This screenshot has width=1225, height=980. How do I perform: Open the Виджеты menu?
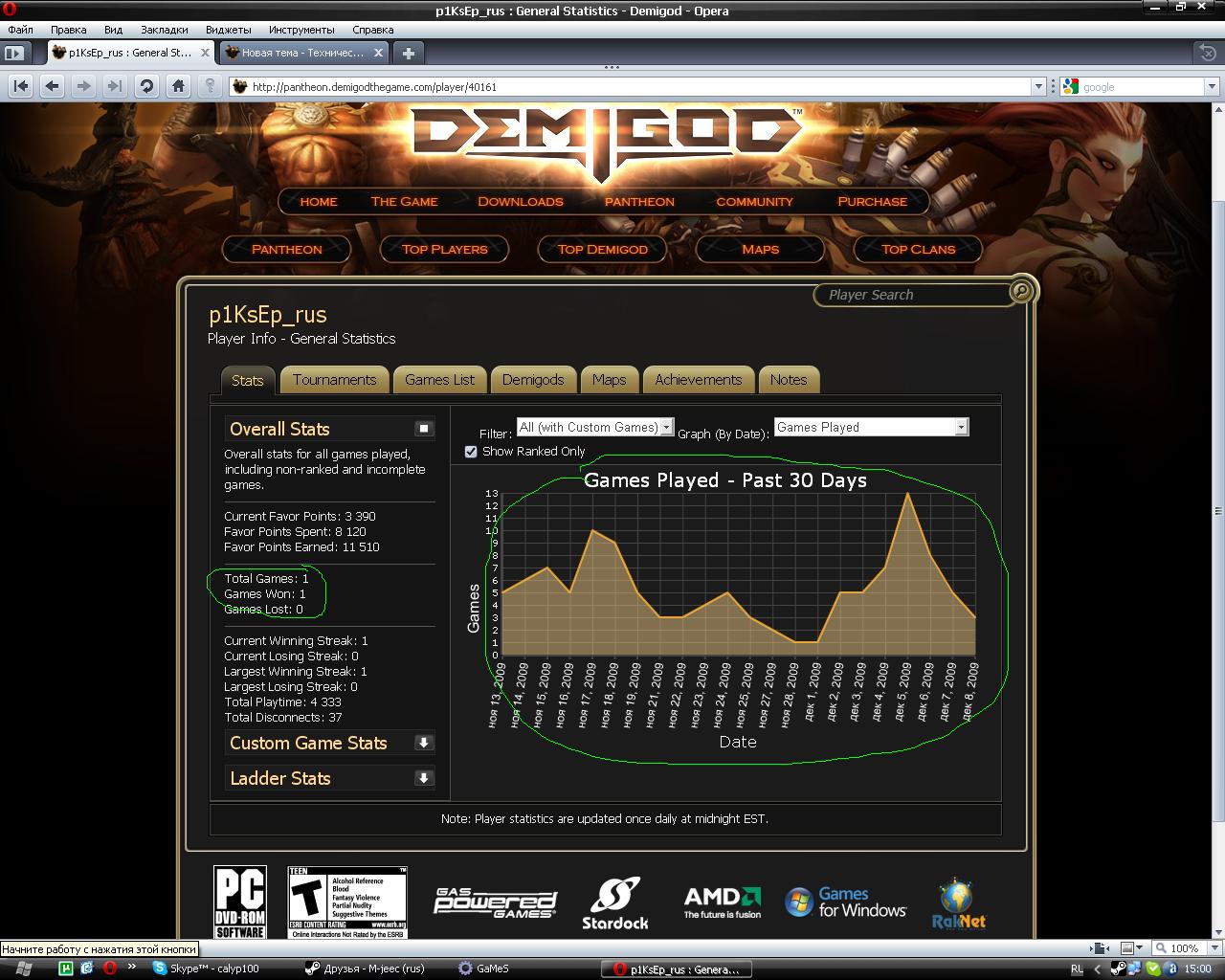(x=228, y=30)
